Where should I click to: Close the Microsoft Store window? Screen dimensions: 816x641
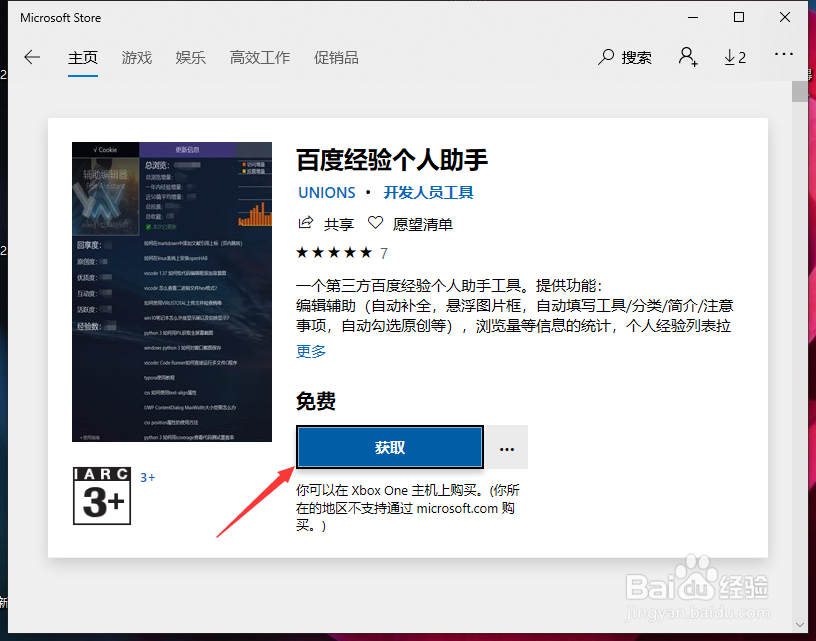pos(785,17)
